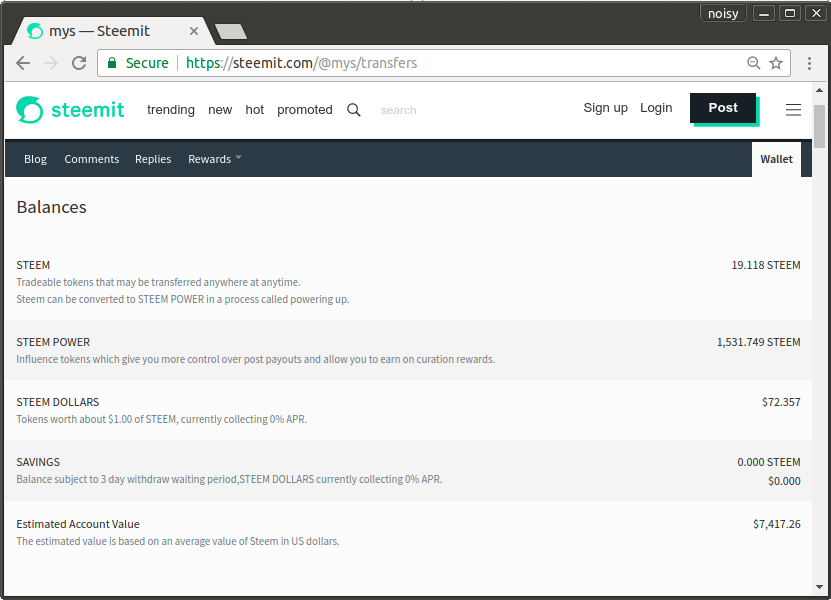Maximize the browser window
Screen dimensions: 831x600
click(x=790, y=13)
